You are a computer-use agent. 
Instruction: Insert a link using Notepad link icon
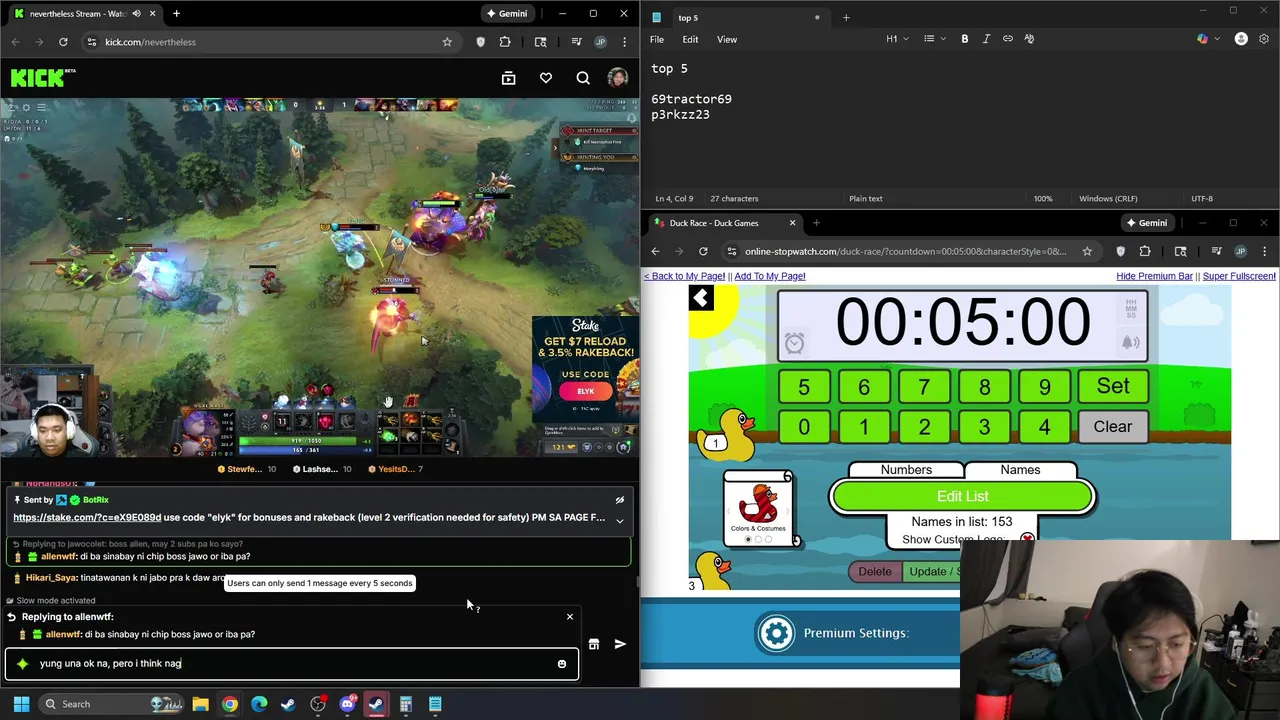coord(1008,39)
